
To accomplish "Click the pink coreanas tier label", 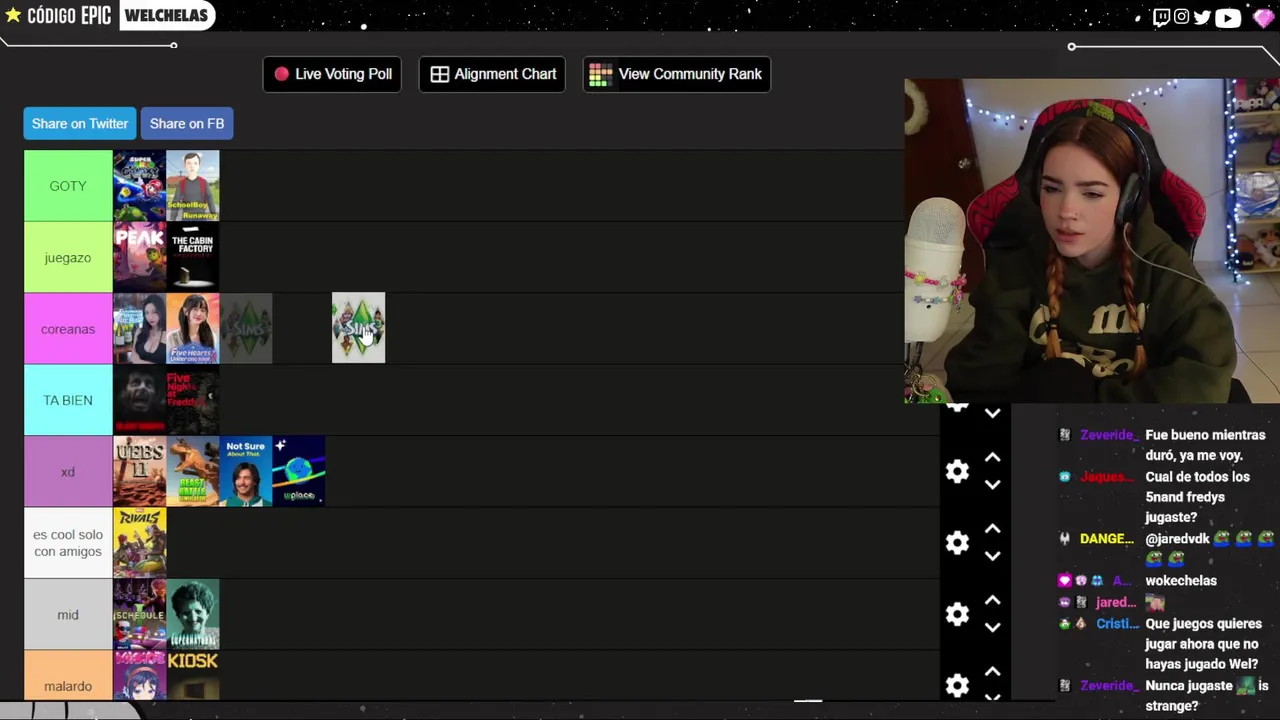I will 68,328.
